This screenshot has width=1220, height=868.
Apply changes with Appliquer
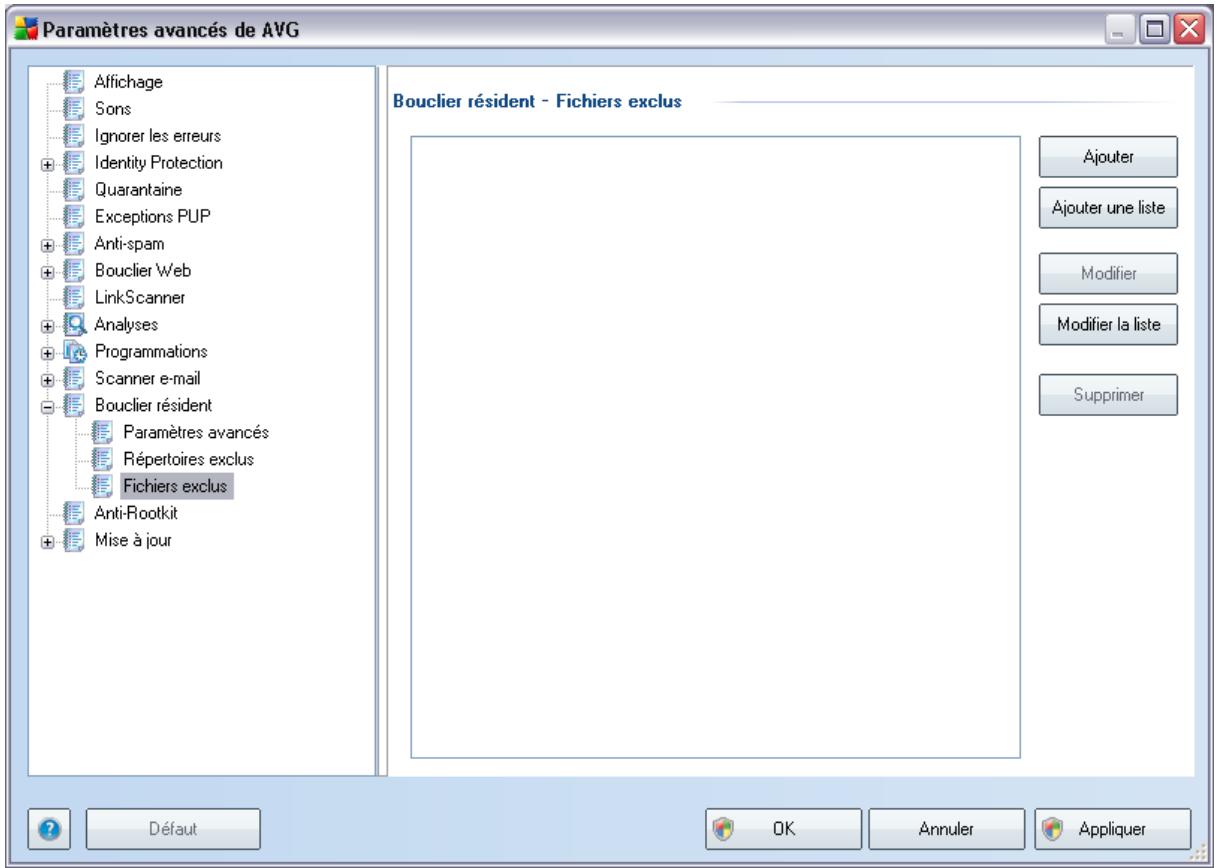1113,829
